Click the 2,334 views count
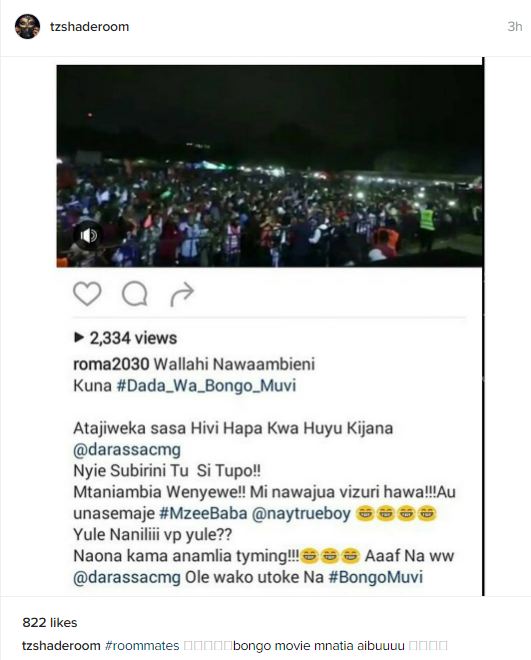This screenshot has width=531, height=660. pos(133,338)
